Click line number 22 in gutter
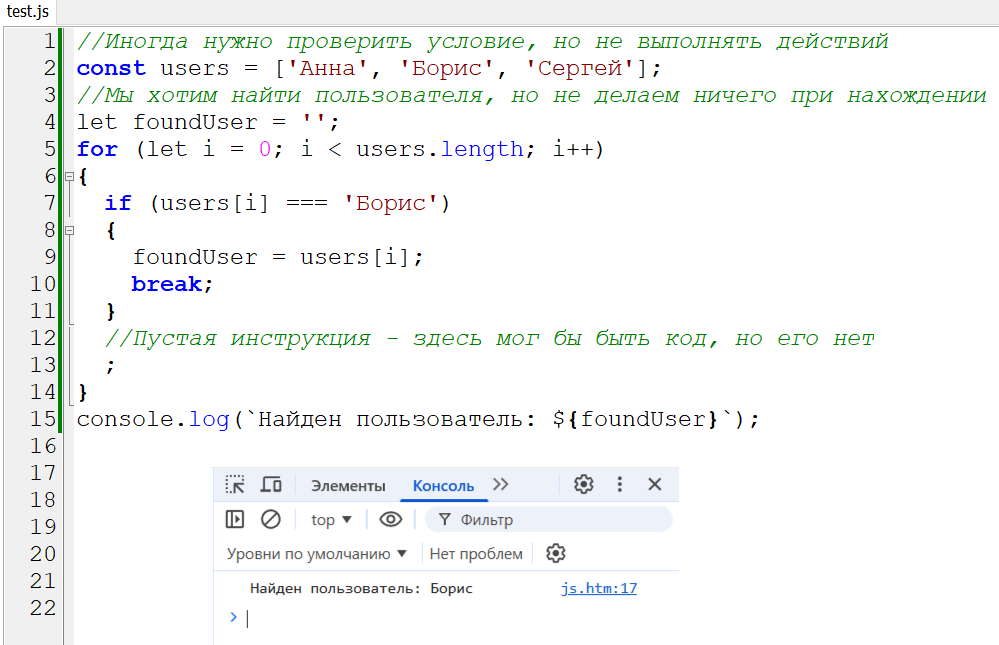Image resolution: width=999 pixels, height=645 pixels. tap(43, 608)
